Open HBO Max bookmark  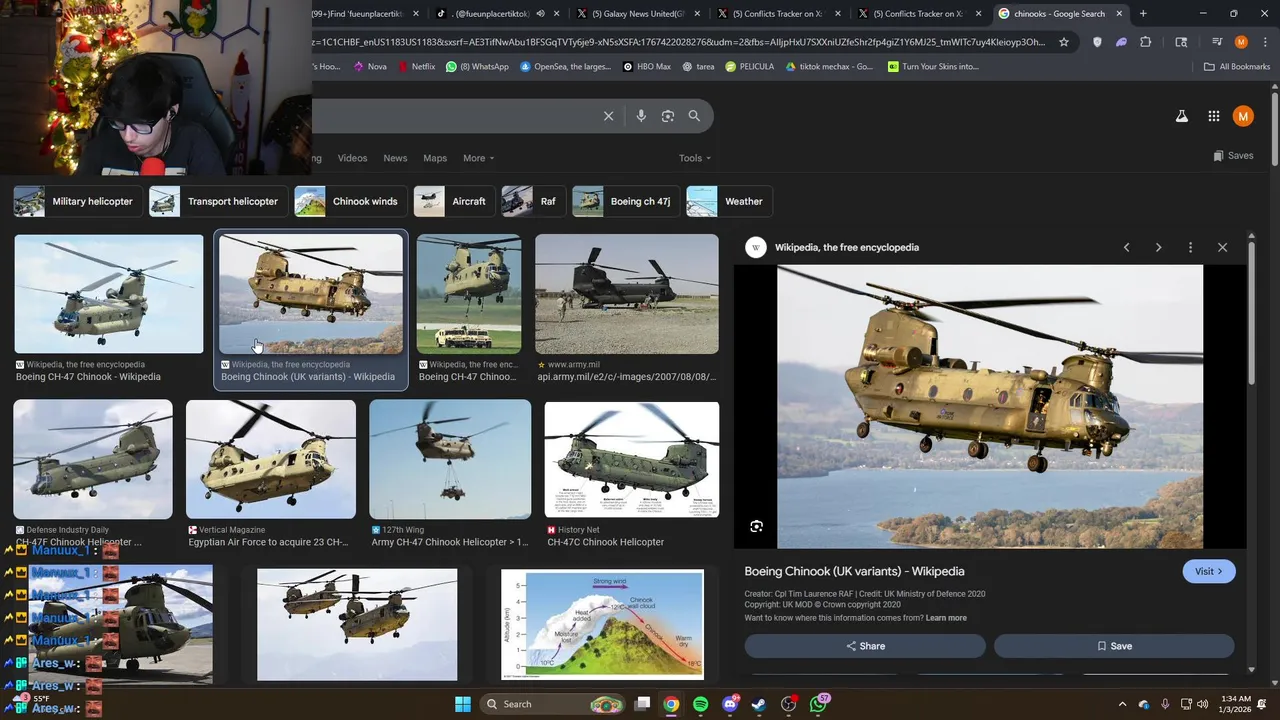point(646,67)
